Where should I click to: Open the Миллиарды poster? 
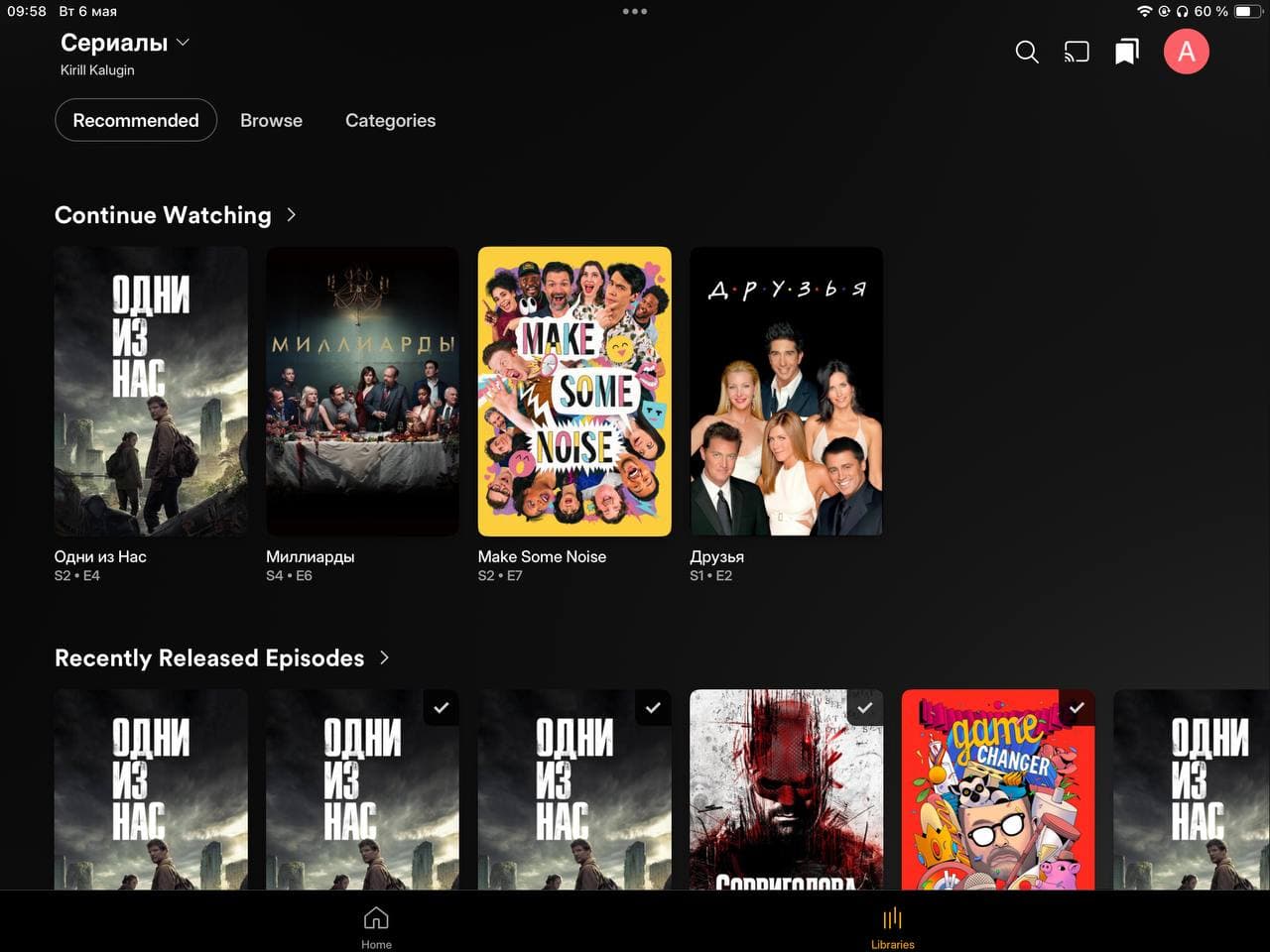click(x=363, y=392)
